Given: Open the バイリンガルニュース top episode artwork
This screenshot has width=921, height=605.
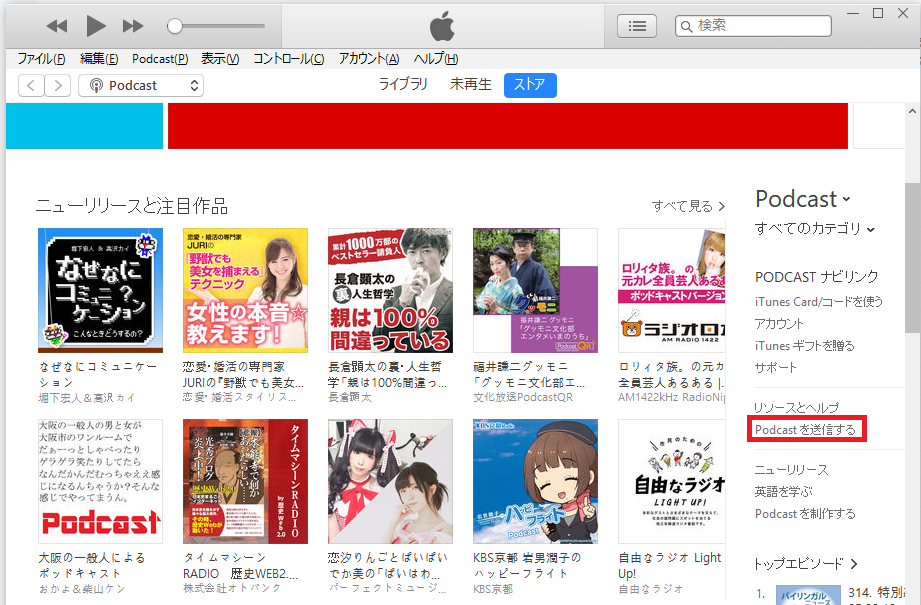Looking at the screenshot, I should pyautogui.click(x=809, y=594).
